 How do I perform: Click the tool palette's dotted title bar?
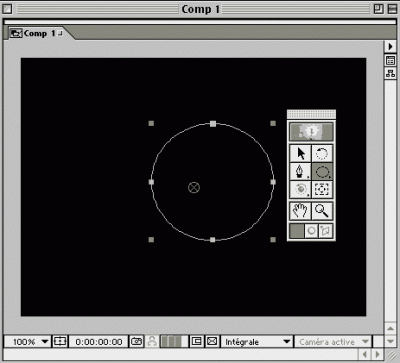311,114
